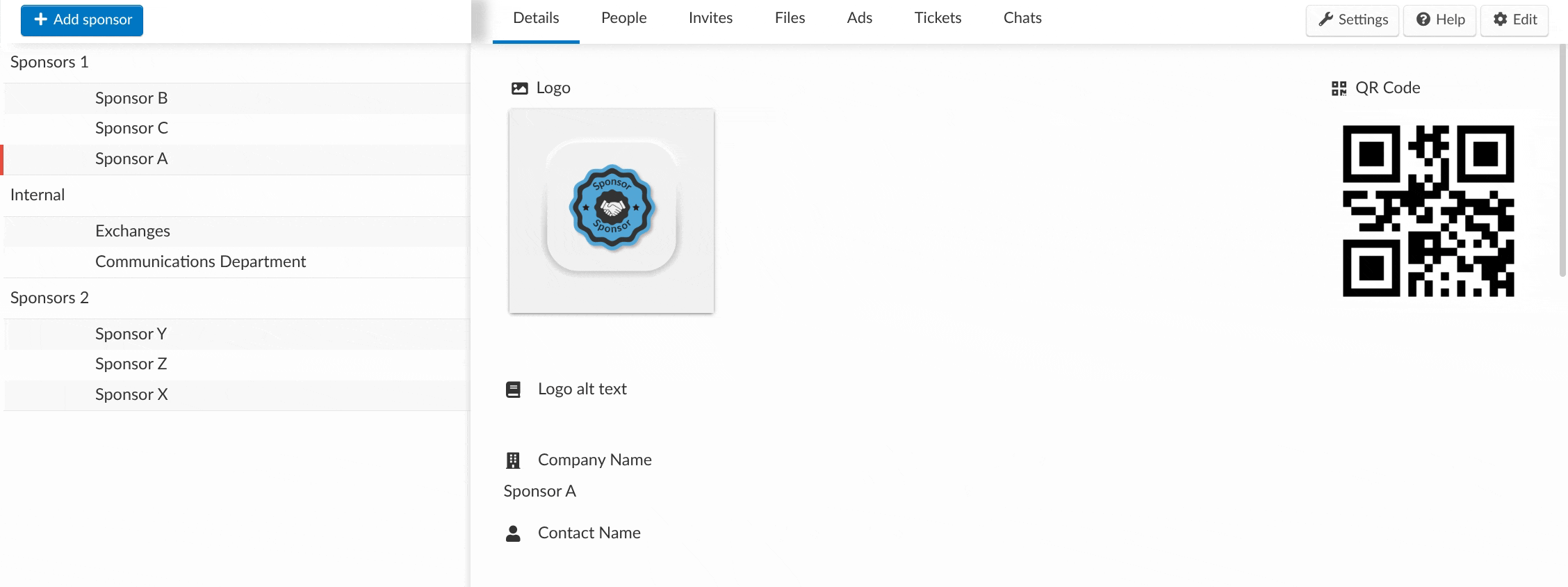This screenshot has width=1568, height=587.
Task: Open the Chats tab
Action: 1022,18
